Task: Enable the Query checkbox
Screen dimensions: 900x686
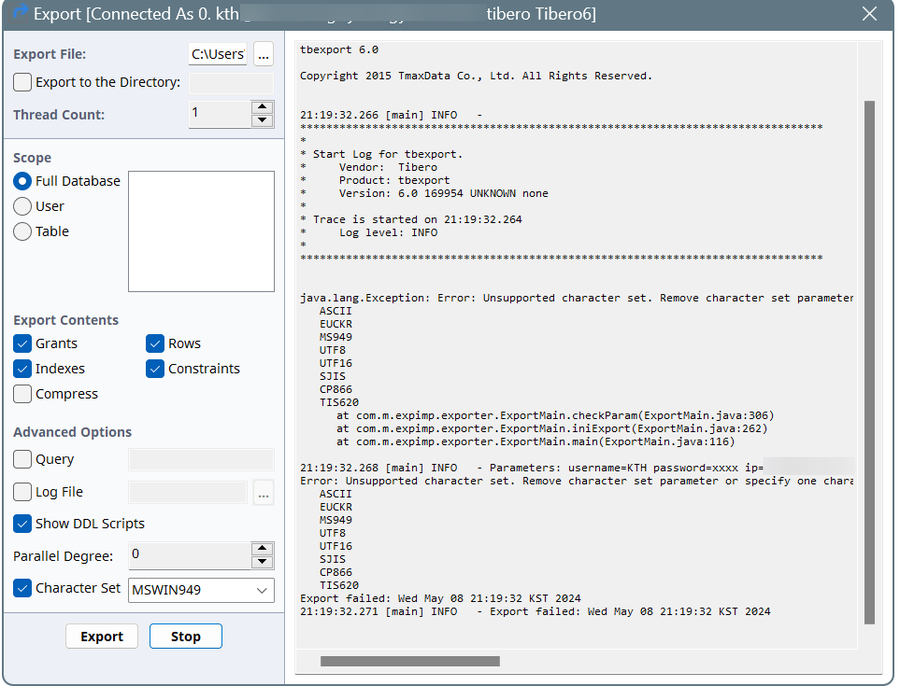Action: coord(22,459)
